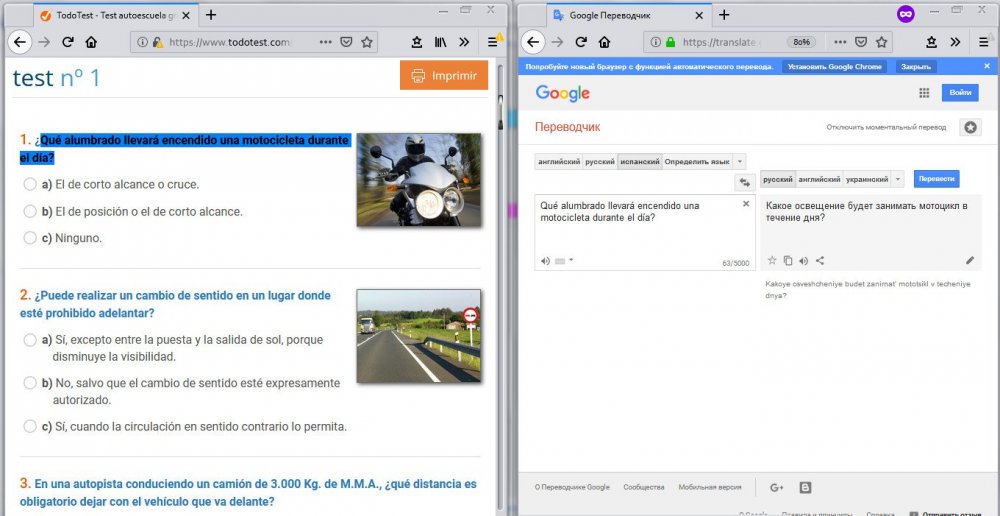Open Library in the TodoTest browser window
The height and width of the screenshot is (516, 1000).
[x=440, y=43]
